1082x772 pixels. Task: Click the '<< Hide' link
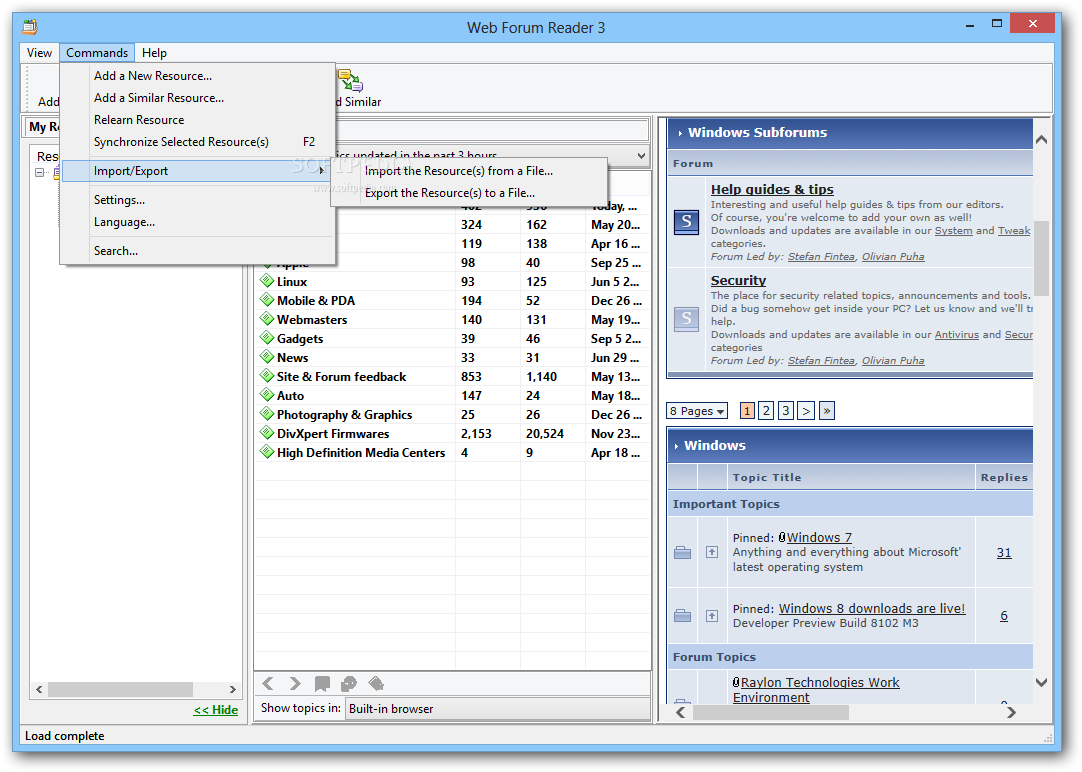(216, 710)
